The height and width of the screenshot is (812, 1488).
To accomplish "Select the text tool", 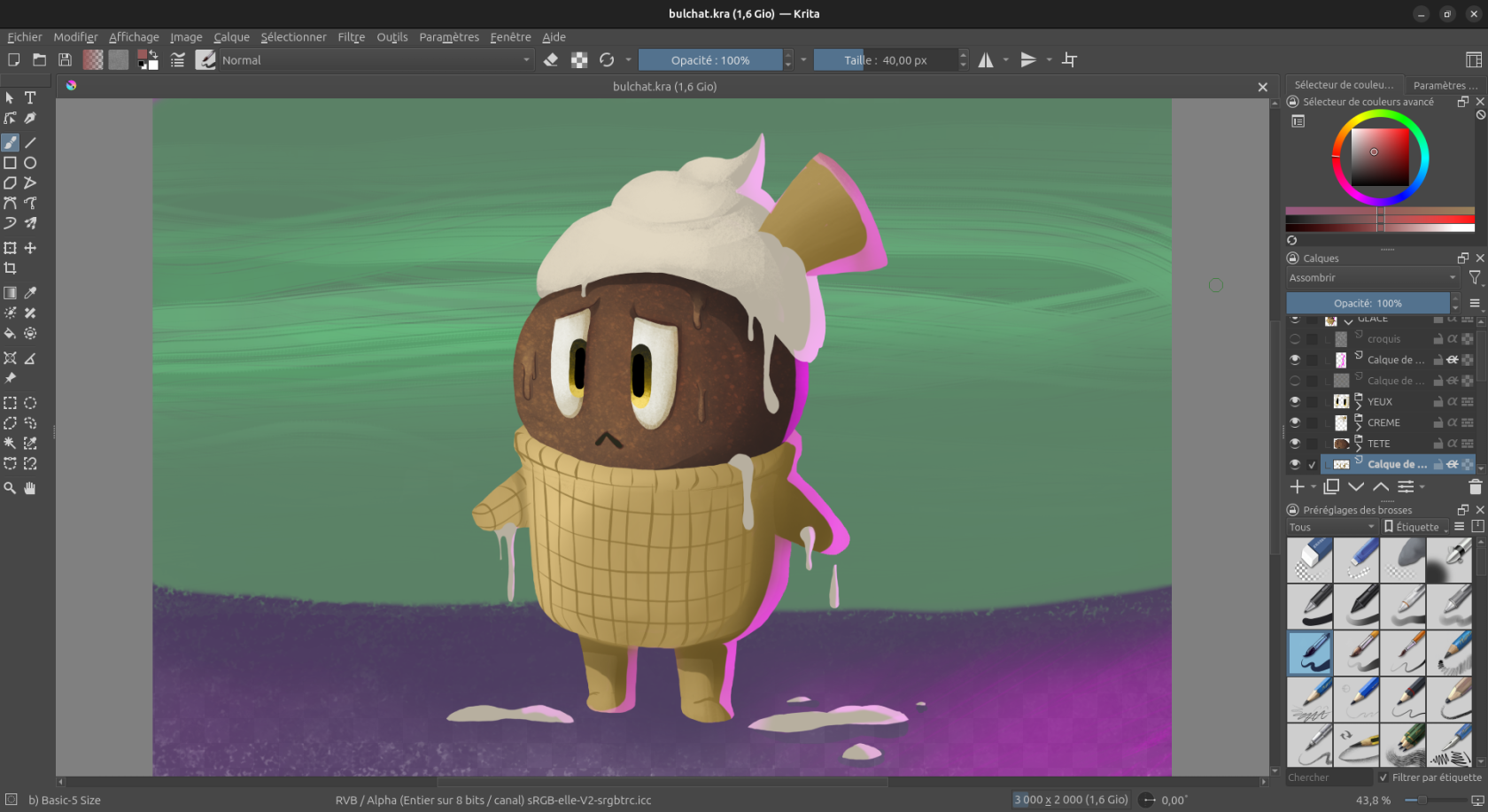I will point(30,97).
